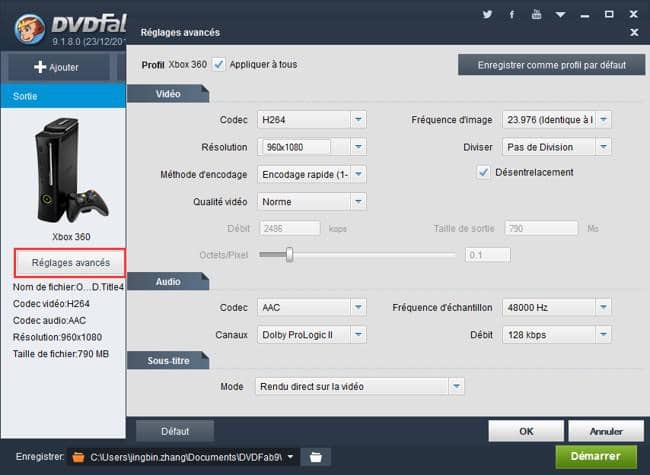Open the title bar dropdown triangle menu
The height and width of the screenshot is (475, 650).
pos(560,15)
